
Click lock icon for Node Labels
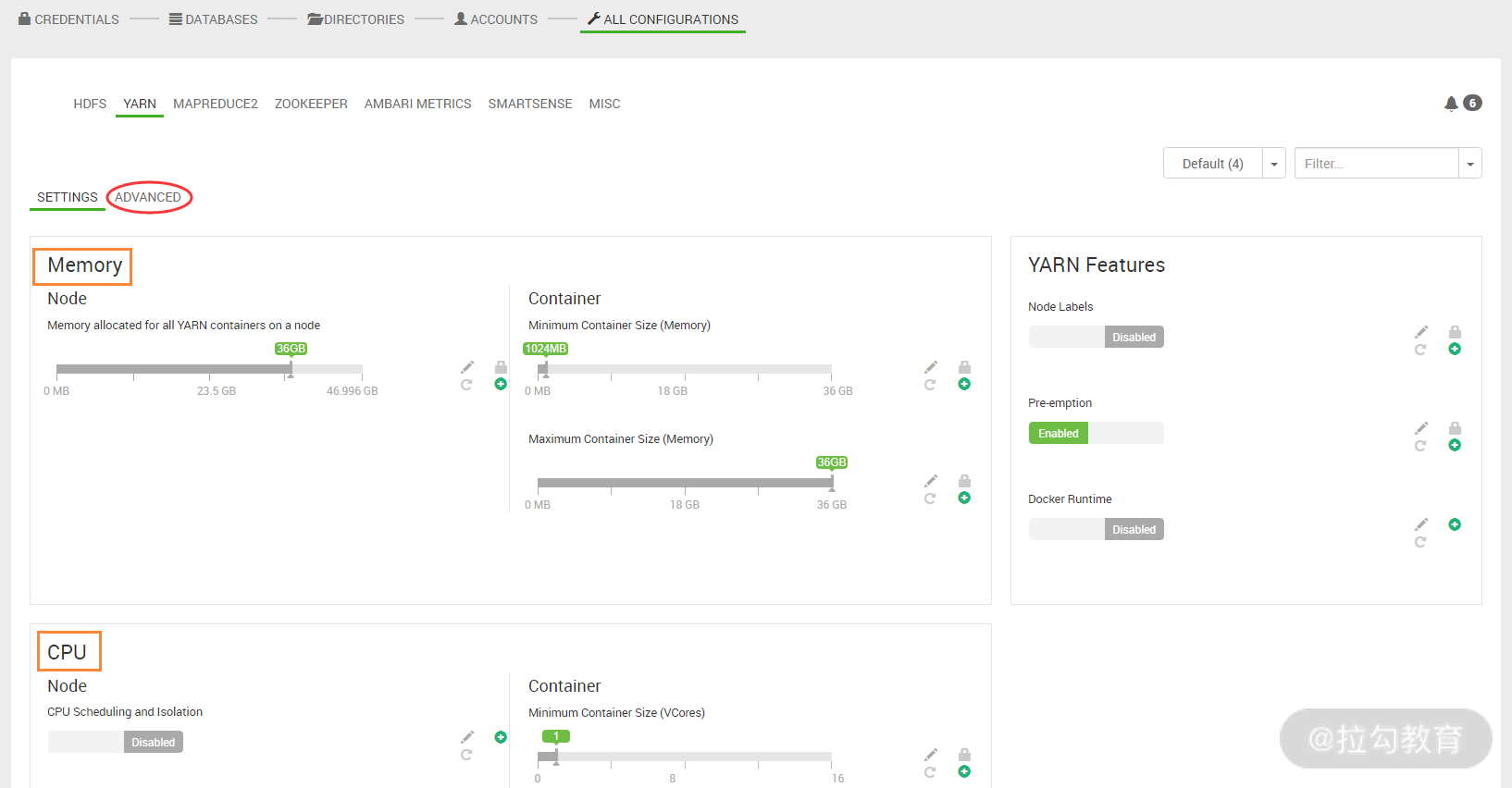coord(1455,332)
